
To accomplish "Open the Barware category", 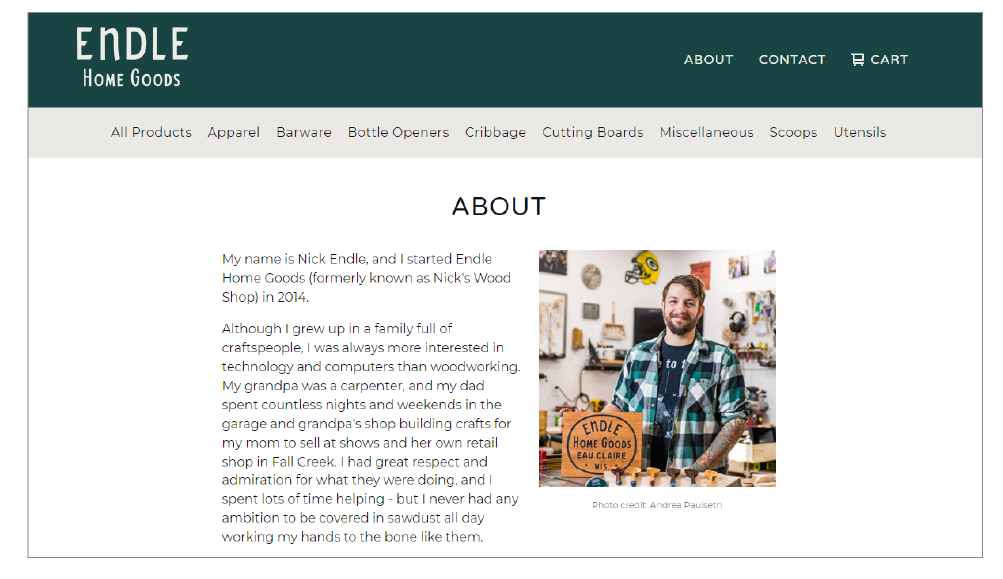I will pos(304,132).
